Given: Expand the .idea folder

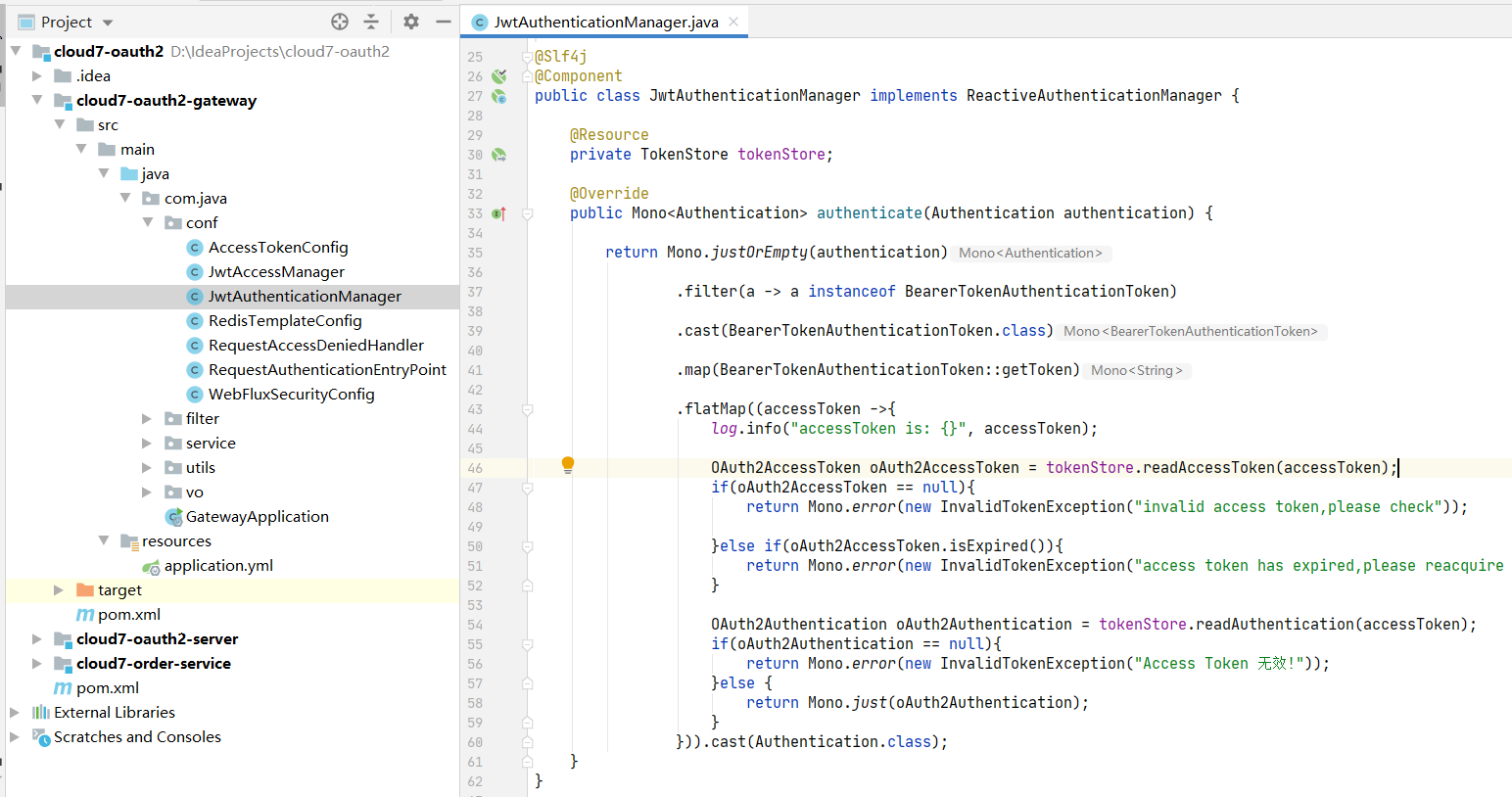Looking at the screenshot, I should click(37, 75).
